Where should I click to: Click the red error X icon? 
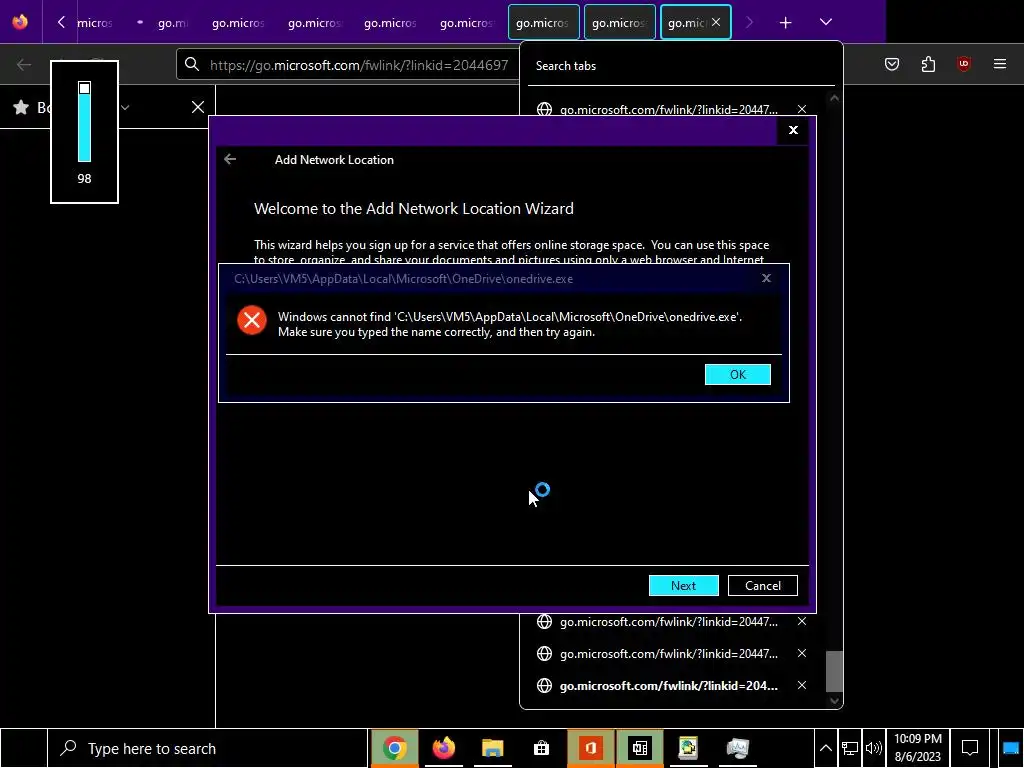point(251,320)
